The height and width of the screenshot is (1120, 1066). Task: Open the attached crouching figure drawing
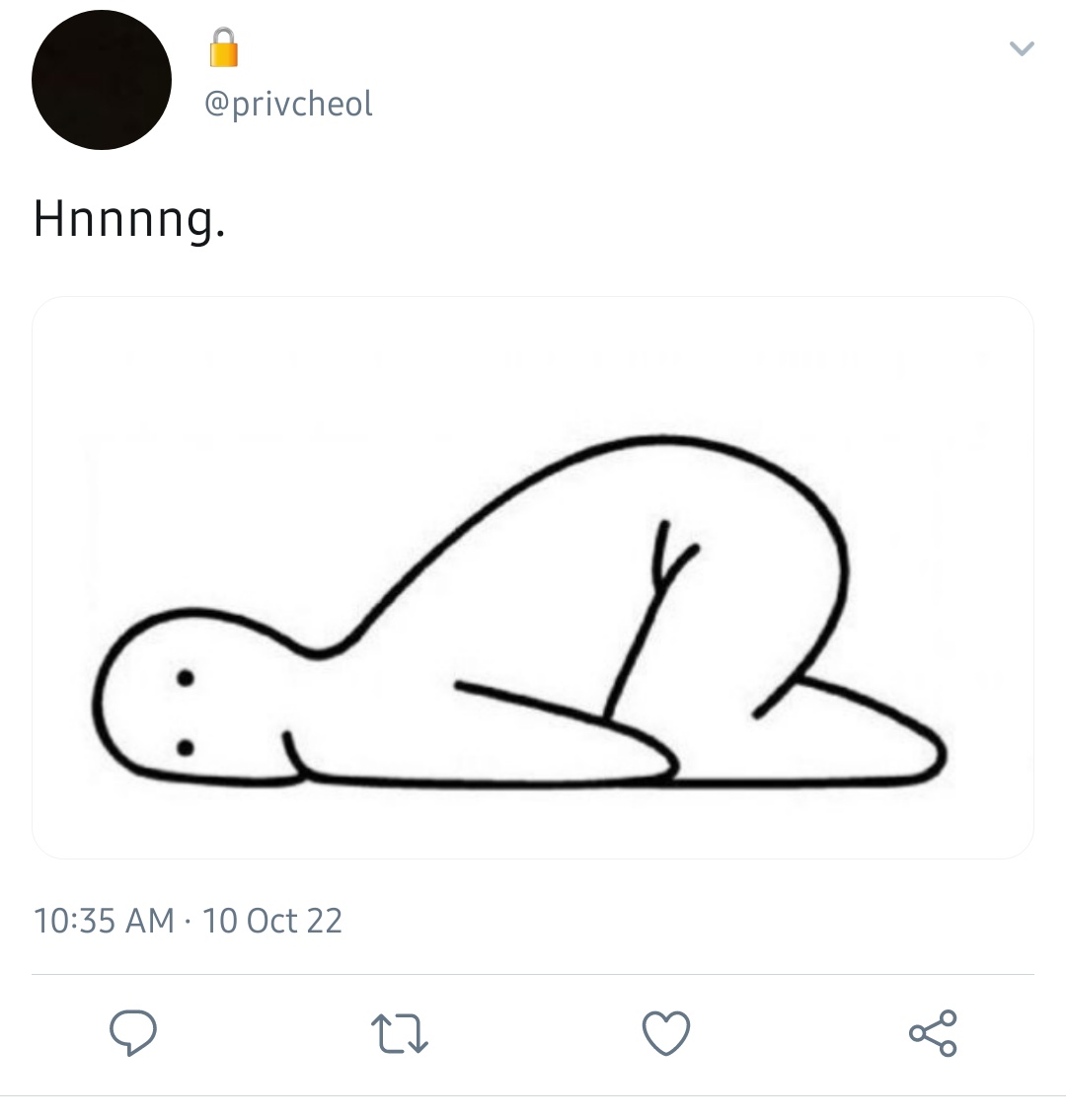(533, 577)
